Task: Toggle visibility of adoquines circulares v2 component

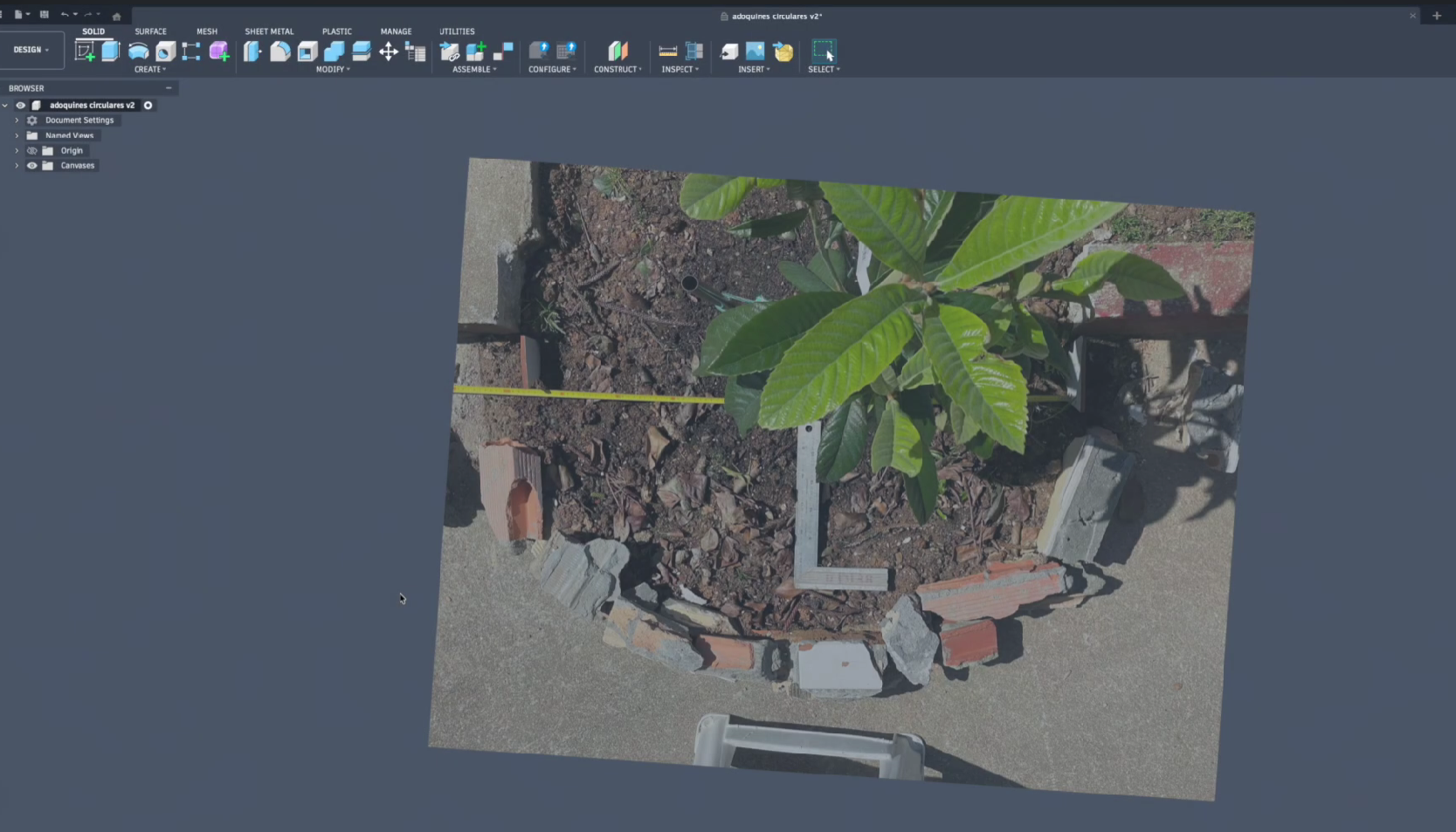Action: click(x=21, y=106)
